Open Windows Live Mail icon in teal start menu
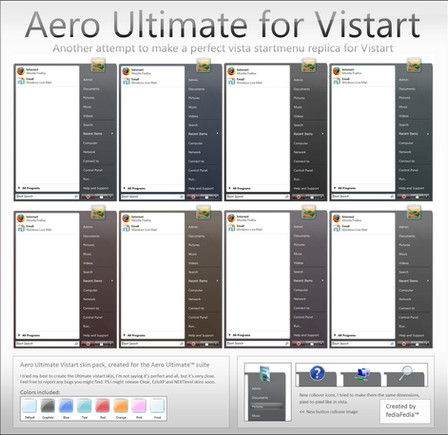448x435 pixels. (x=337, y=81)
